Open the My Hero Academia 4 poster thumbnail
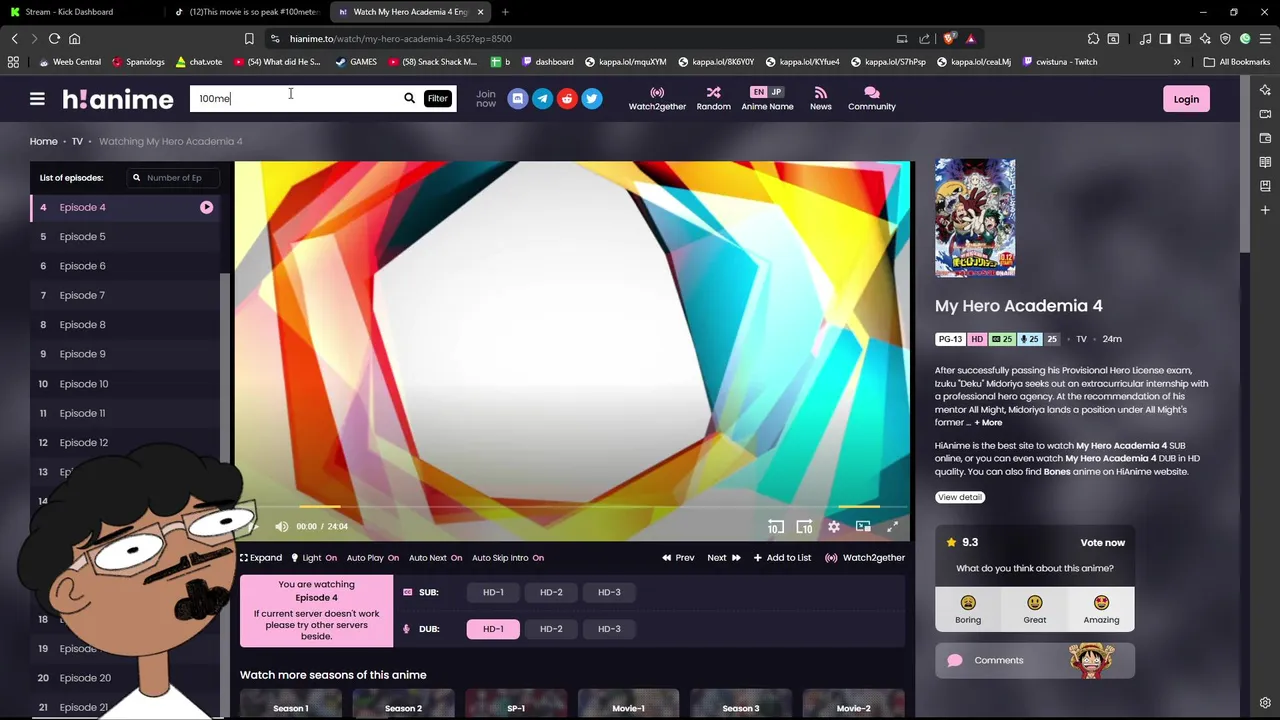Image resolution: width=1280 pixels, height=720 pixels. pyautogui.click(x=975, y=217)
